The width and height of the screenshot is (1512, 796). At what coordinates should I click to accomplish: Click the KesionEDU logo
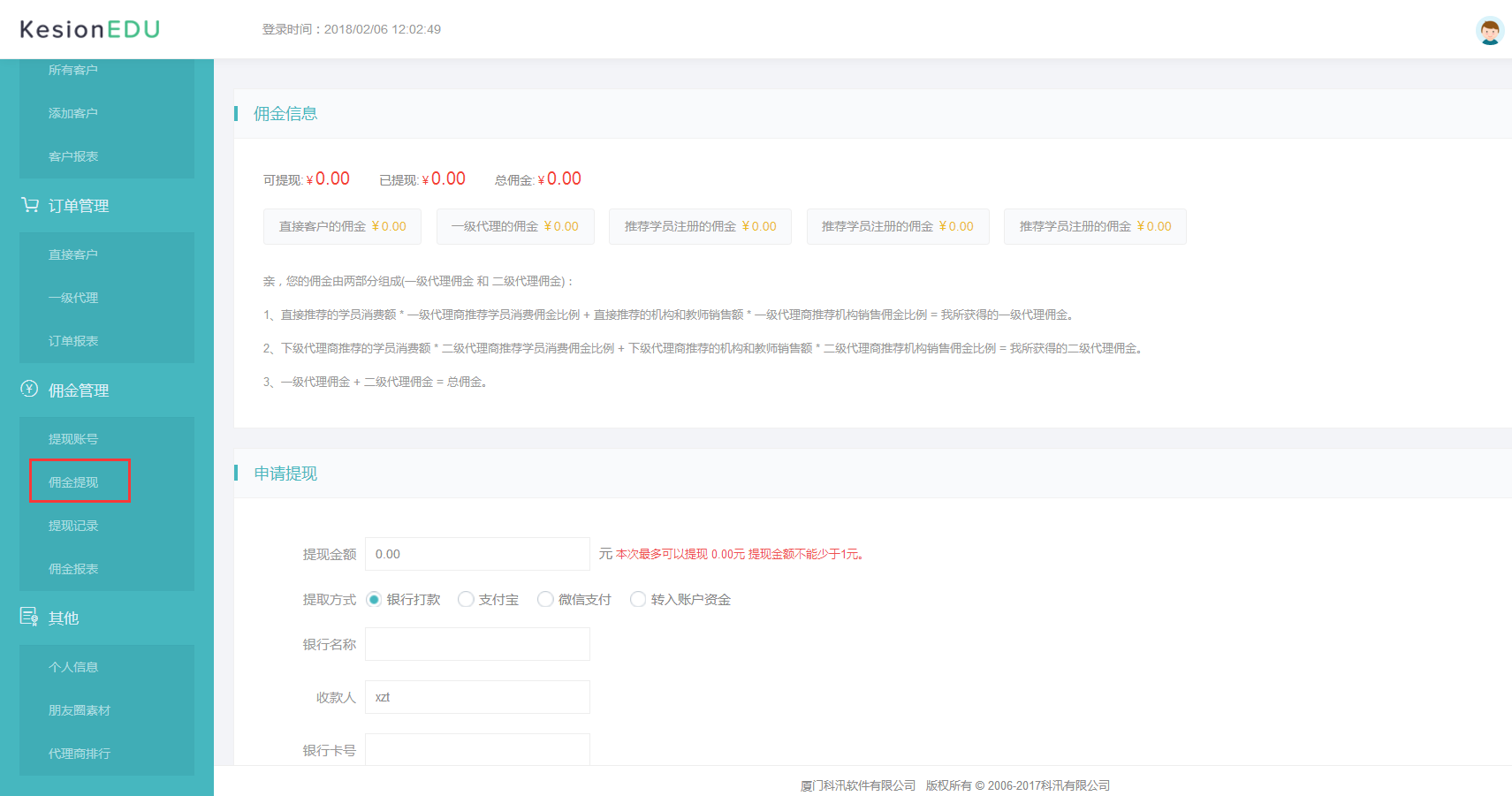[x=89, y=29]
